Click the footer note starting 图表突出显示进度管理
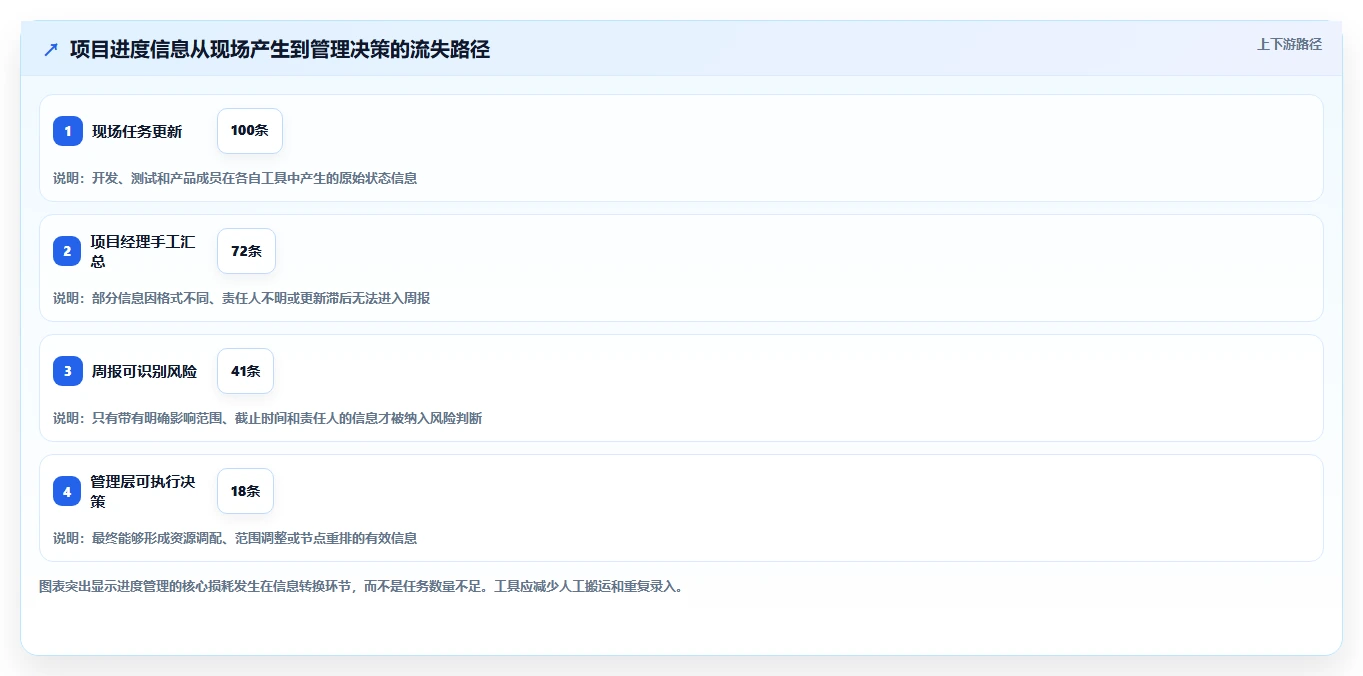 [361, 587]
